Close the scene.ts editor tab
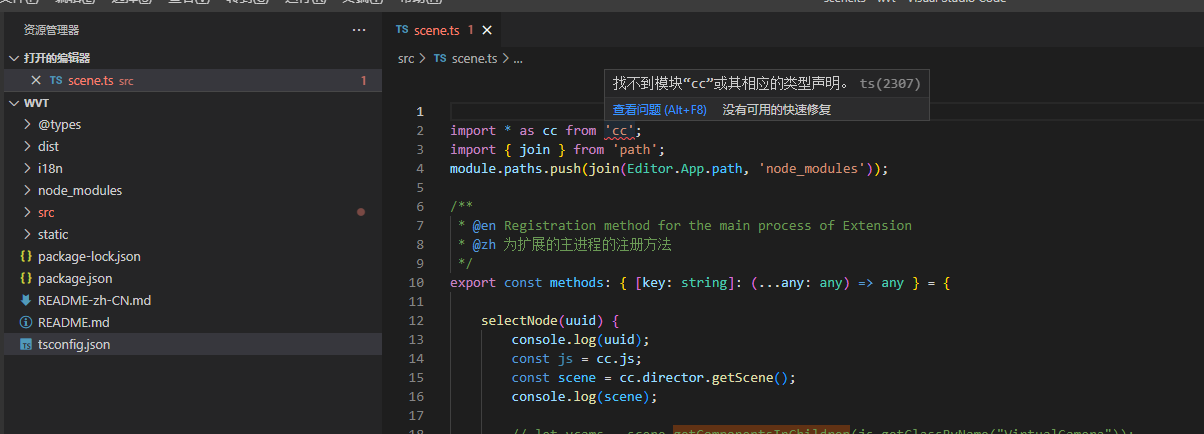The height and width of the screenshot is (434, 1204). pyautogui.click(x=487, y=30)
